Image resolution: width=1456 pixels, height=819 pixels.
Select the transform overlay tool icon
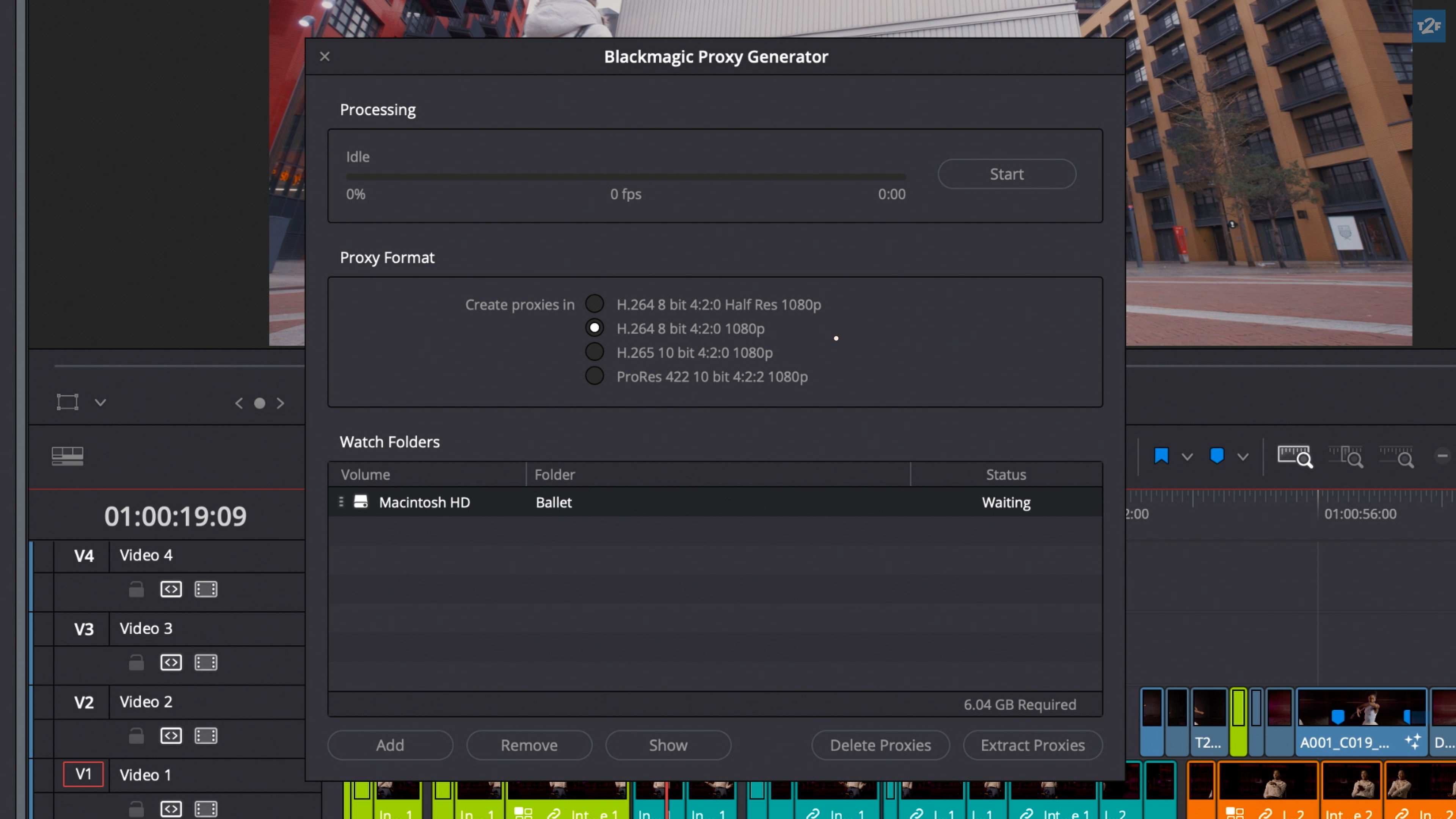tap(67, 402)
